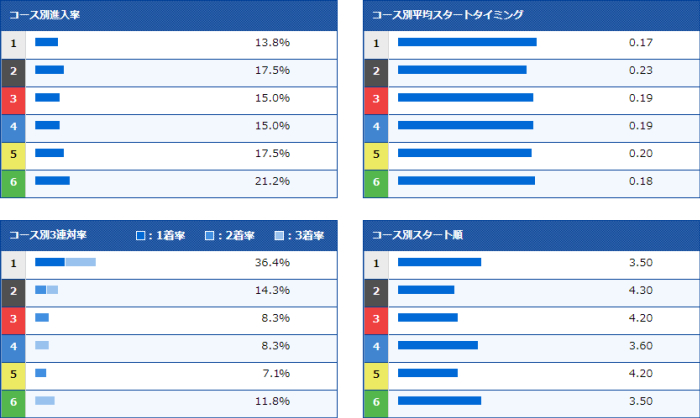This screenshot has height=418, width=700.
Task: Select red course 3 badge in コース別進入率
Action: [13, 98]
